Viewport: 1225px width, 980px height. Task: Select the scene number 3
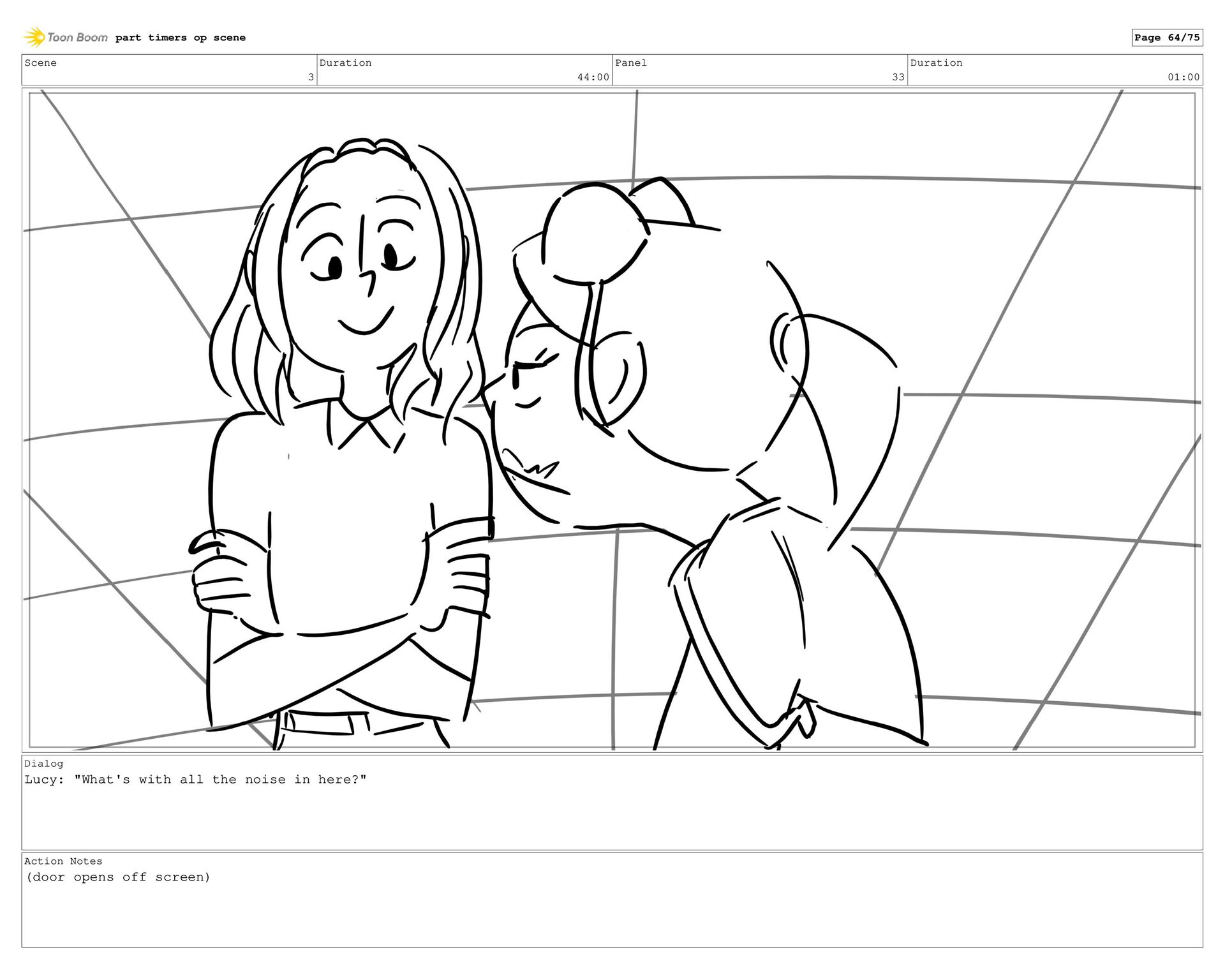311,77
